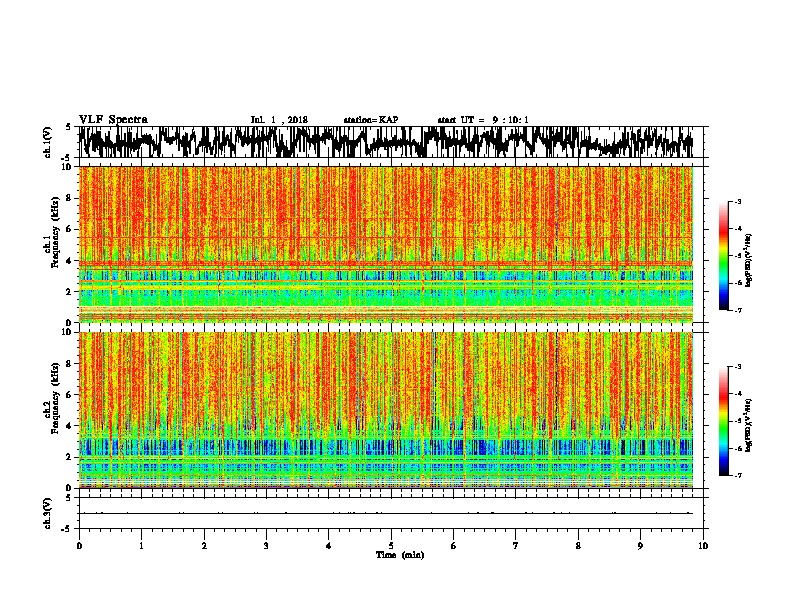Image resolution: width=792 pixels, height=612 pixels.
Task: Click the "station=KAP" header text
Action: pyautogui.click(x=371, y=120)
